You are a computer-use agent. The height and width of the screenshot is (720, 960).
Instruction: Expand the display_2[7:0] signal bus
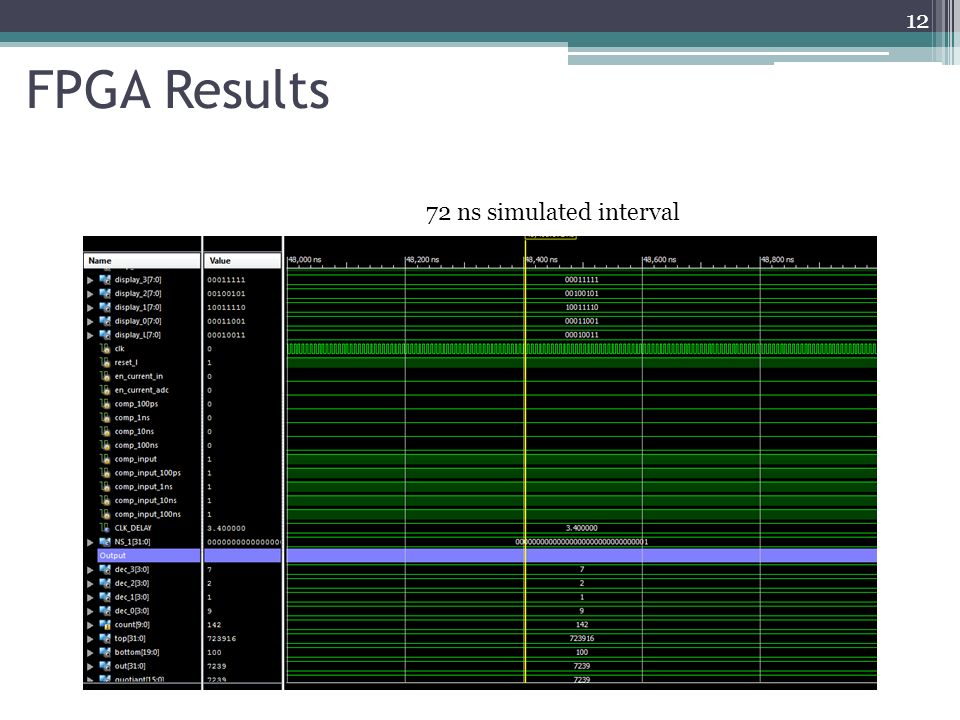91,294
